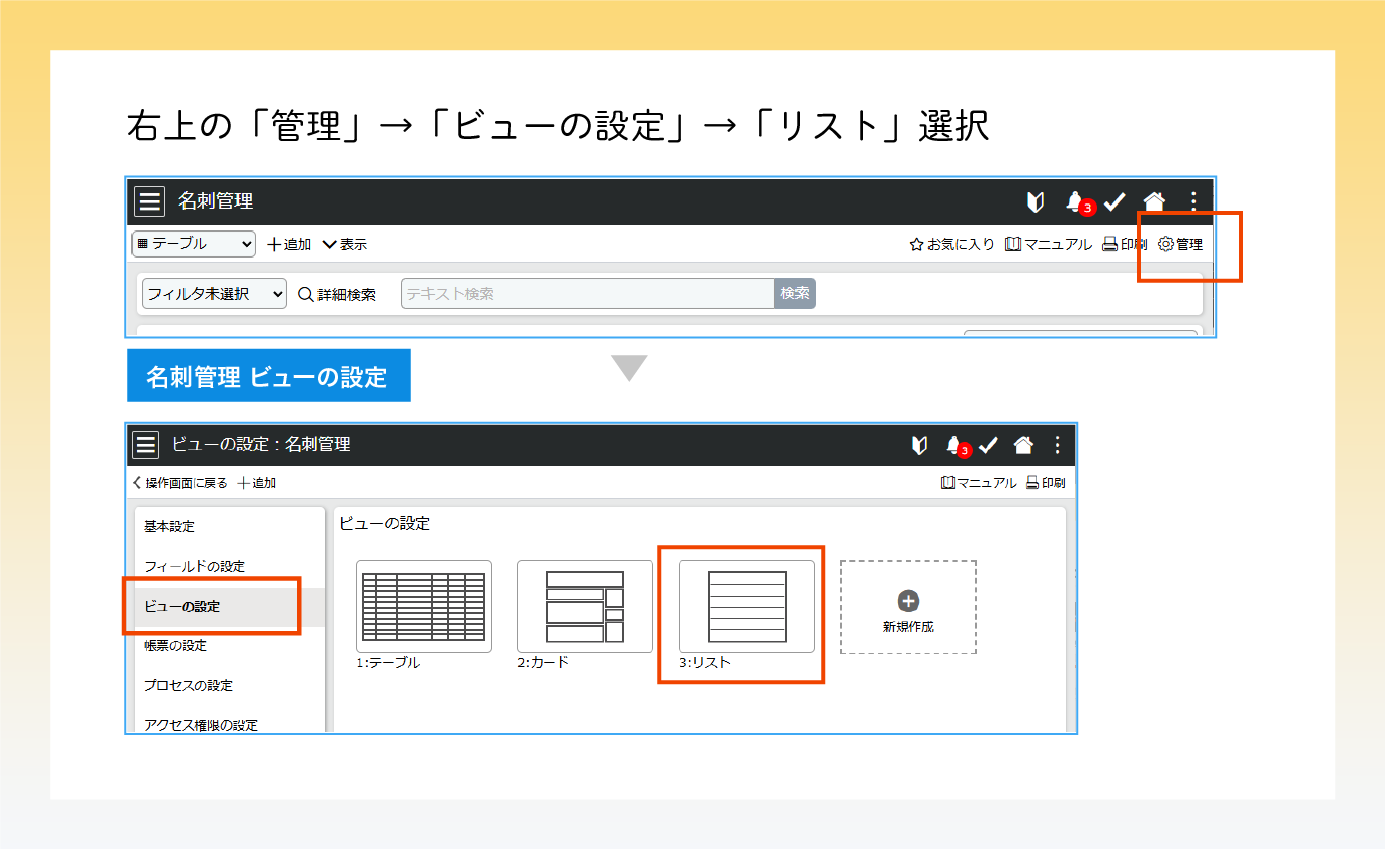This screenshot has width=1386, height=850.
Task: Select フィールドの設定 in the left sidebar
Action: coord(194,566)
